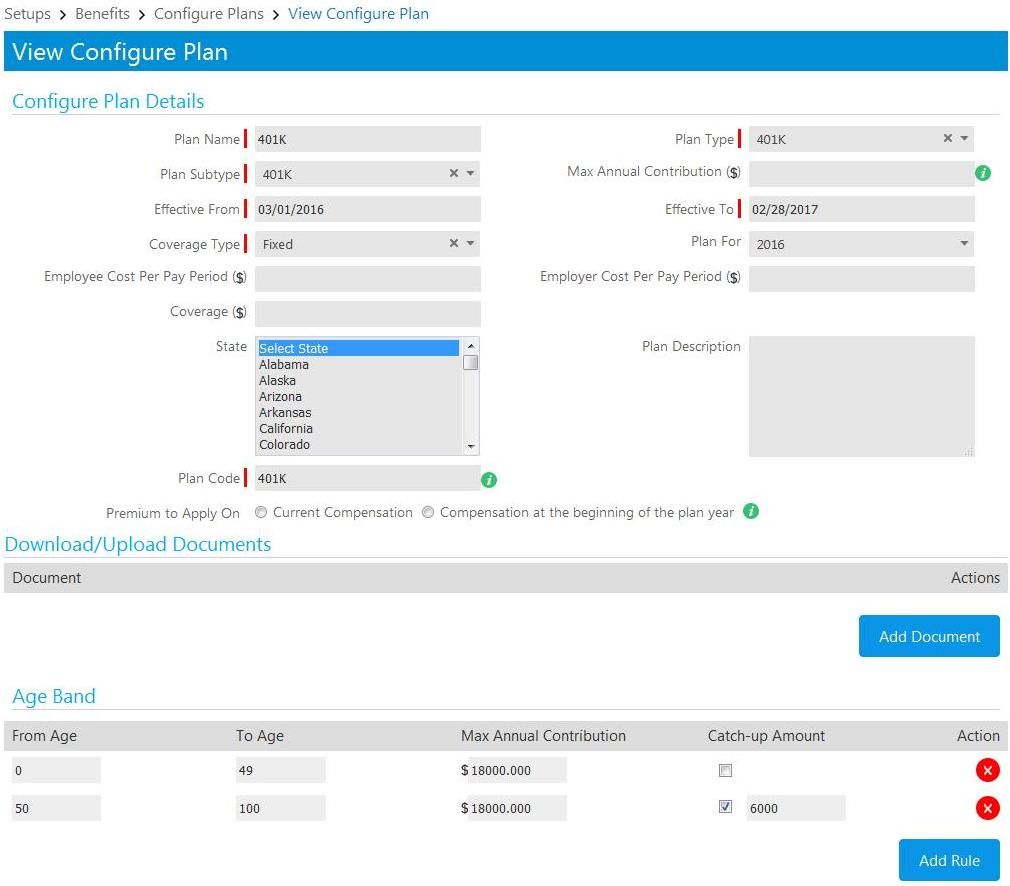Viewport: 1010px width, 886px height.
Task: Go to Configure Plans breadcrumb
Action: click(209, 14)
